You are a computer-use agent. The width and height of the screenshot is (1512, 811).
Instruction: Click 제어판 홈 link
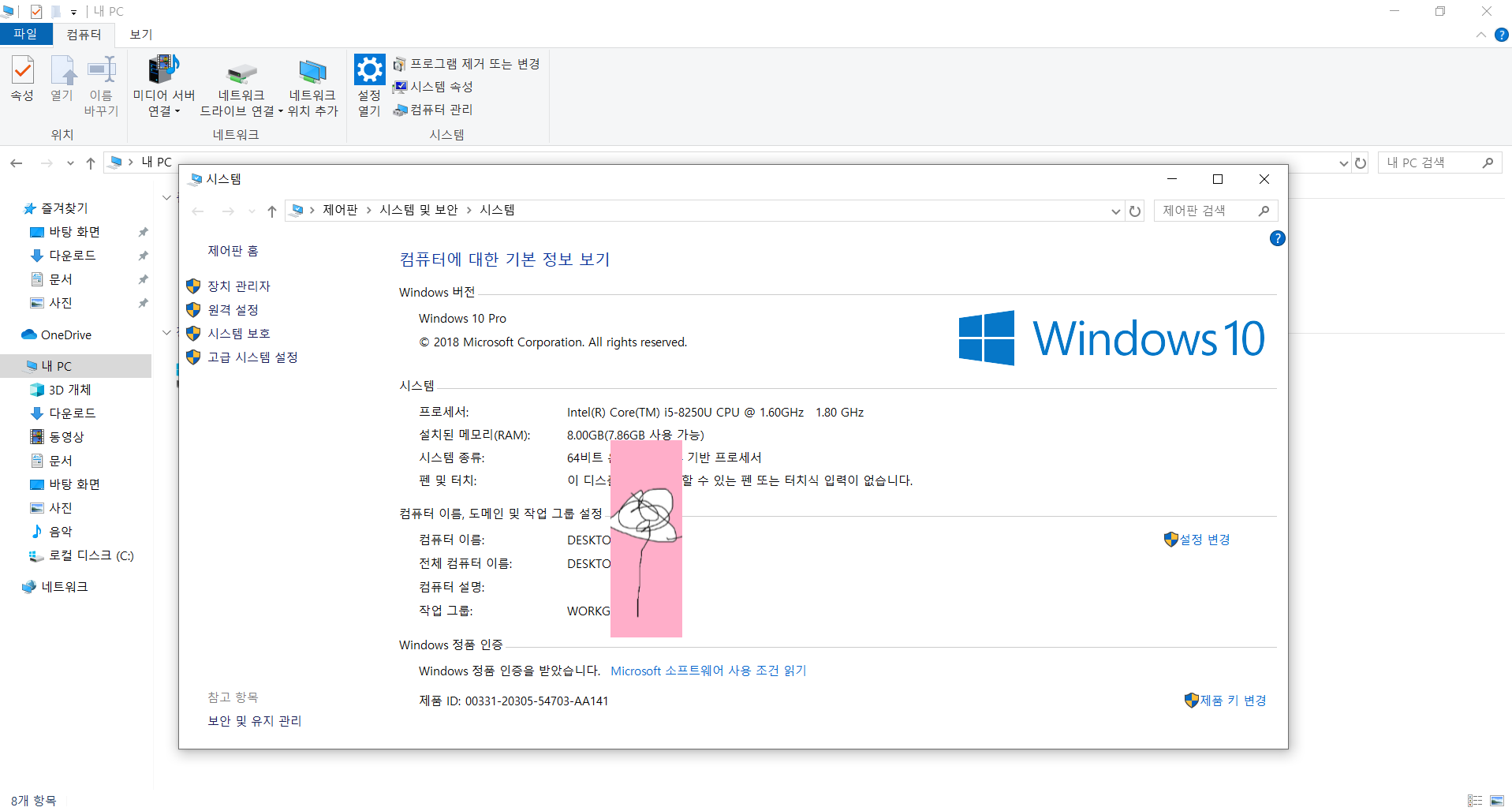(233, 251)
